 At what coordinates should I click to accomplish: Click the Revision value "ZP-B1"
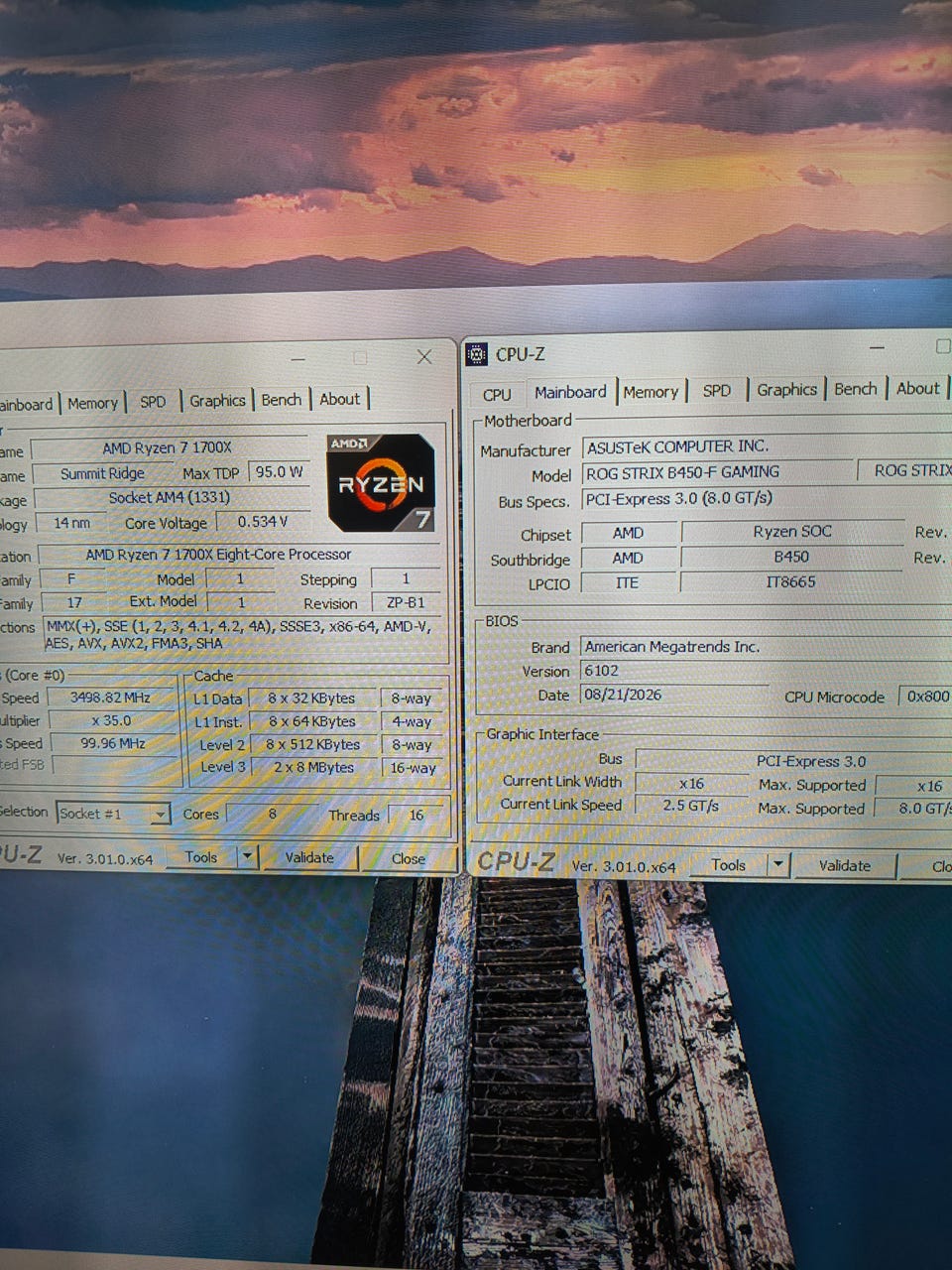405,602
